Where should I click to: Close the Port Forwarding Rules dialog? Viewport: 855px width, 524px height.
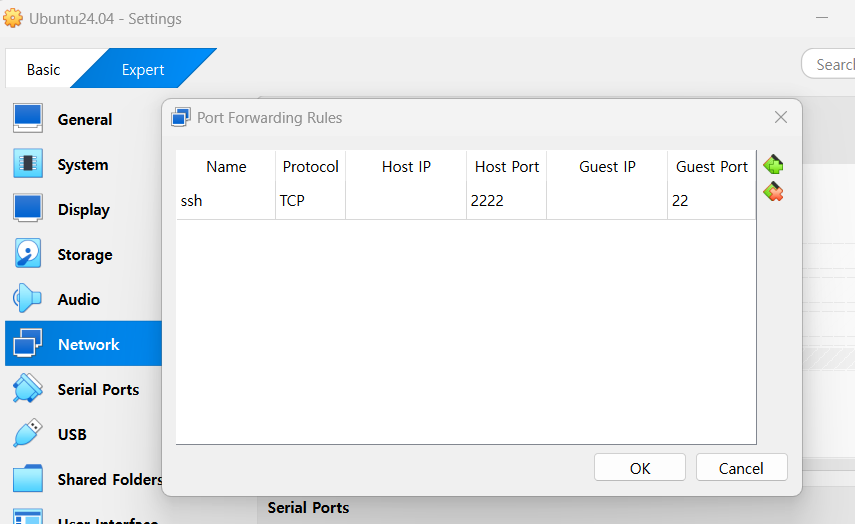click(x=781, y=117)
